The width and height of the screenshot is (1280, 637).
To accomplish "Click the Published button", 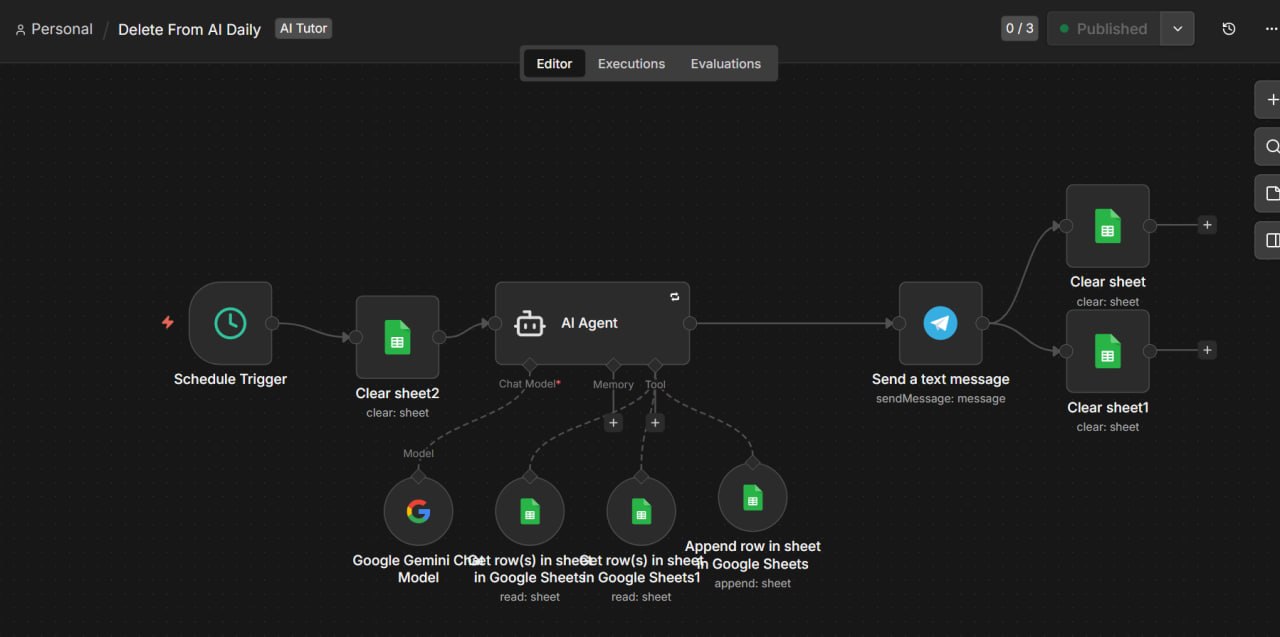I will coord(1104,29).
